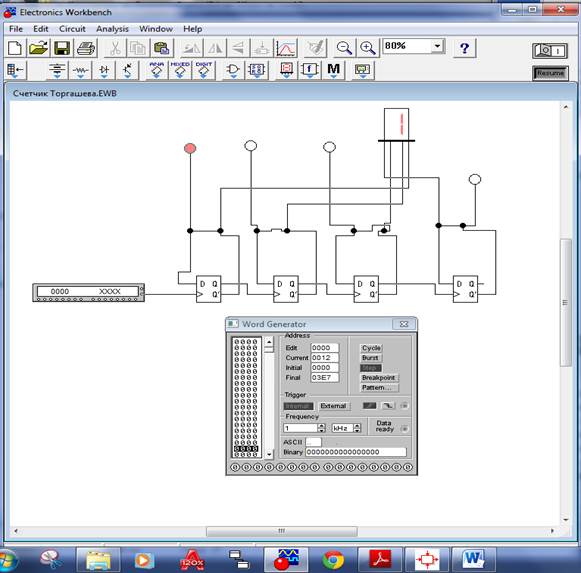Open the Circuit menu
This screenshot has width=581, height=573.
click(x=72, y=29)
